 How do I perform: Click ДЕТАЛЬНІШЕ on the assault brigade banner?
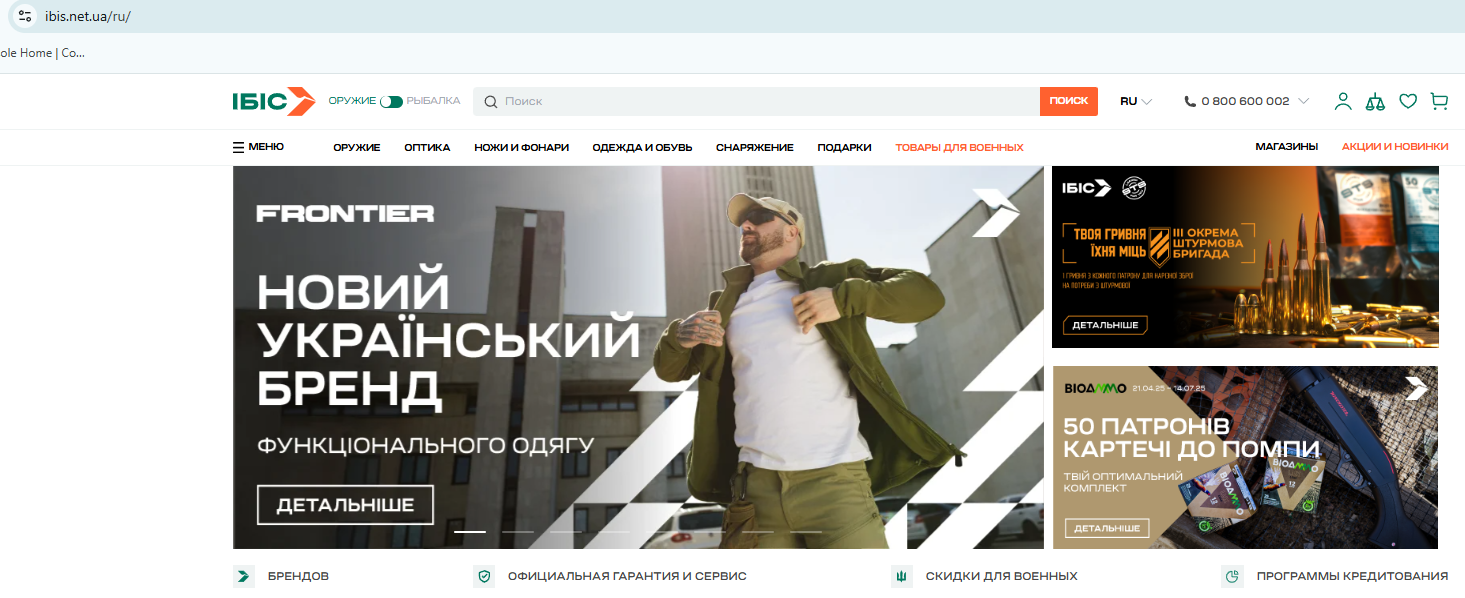pos(1106,325)
